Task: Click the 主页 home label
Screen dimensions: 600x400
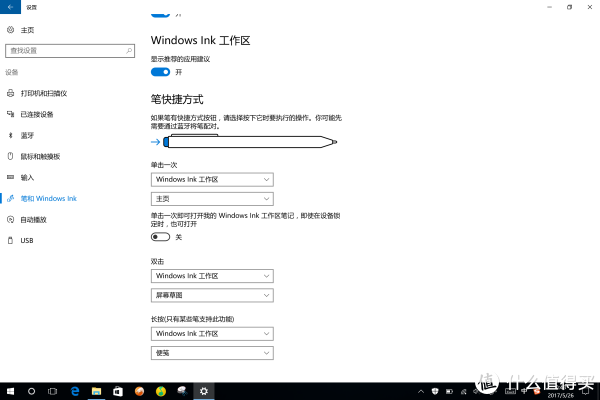Action: (27, 30)
